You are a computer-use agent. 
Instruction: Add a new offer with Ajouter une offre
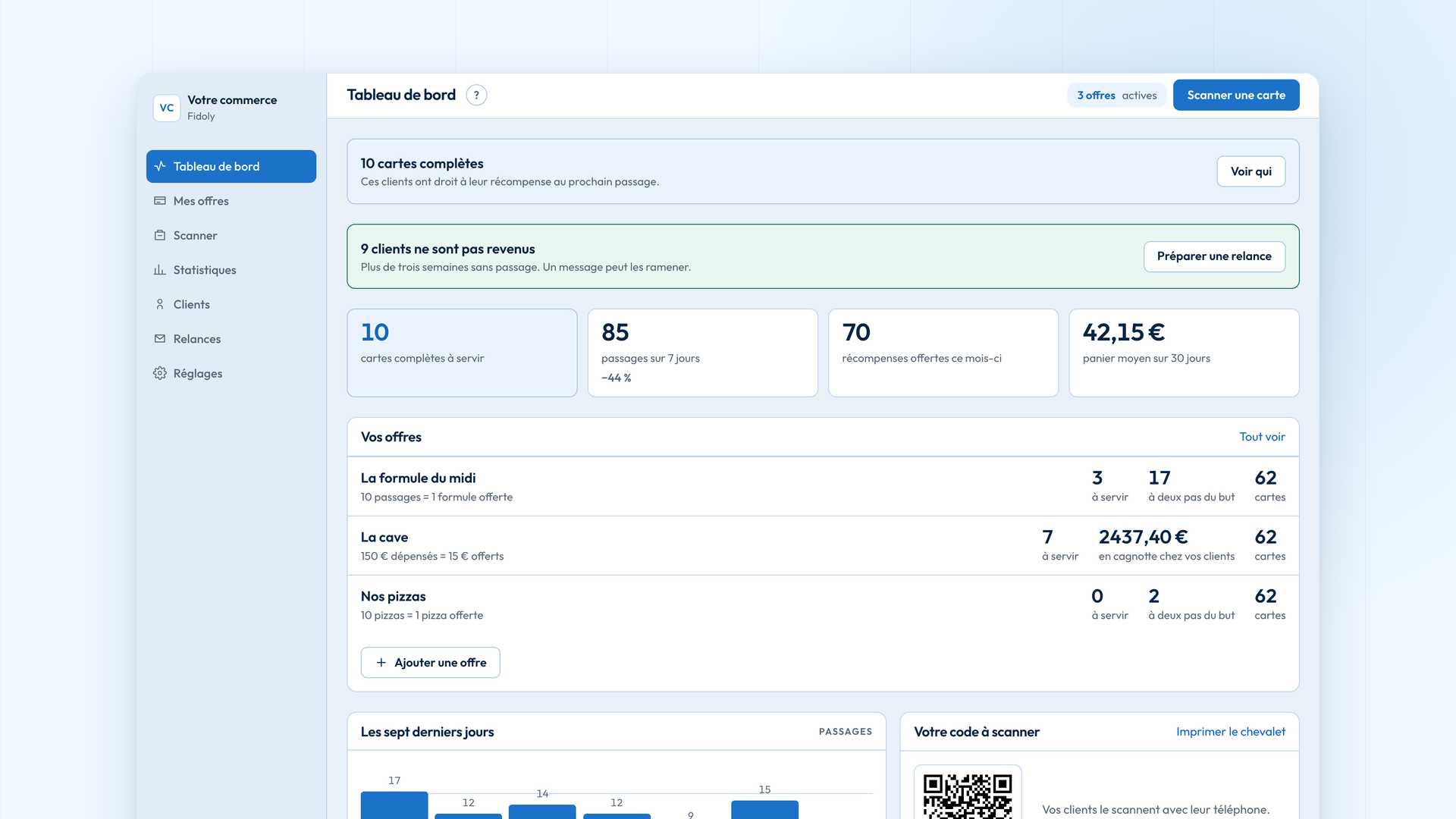click(x=431, y=663)
